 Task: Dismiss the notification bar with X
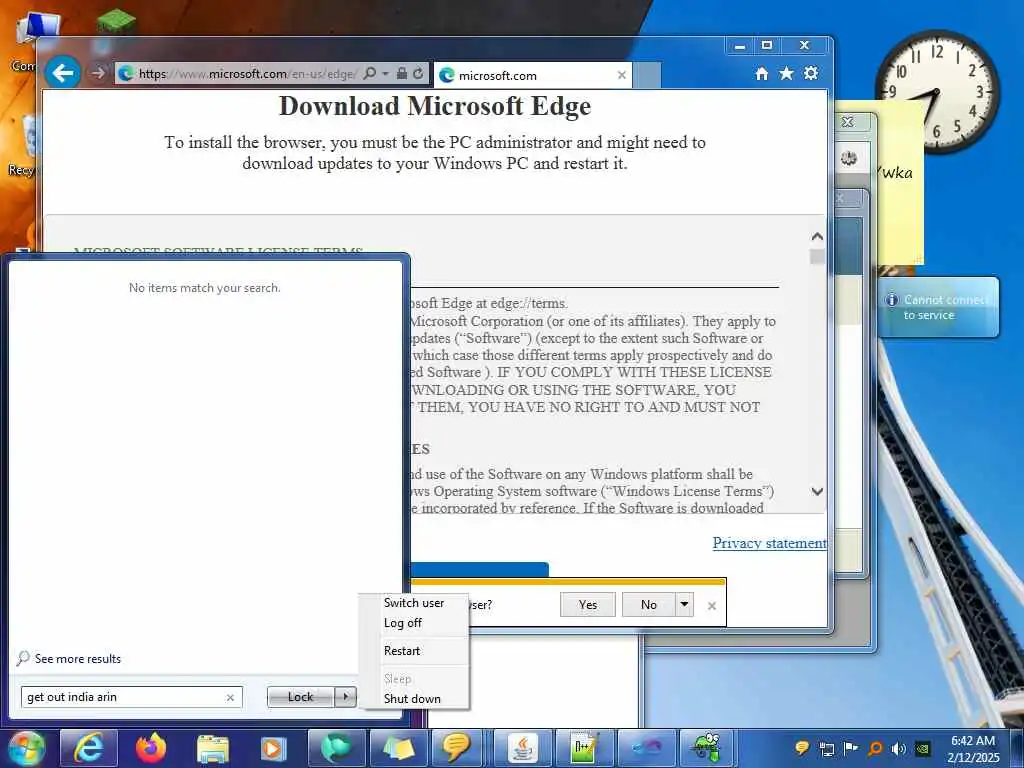point(712,606)
